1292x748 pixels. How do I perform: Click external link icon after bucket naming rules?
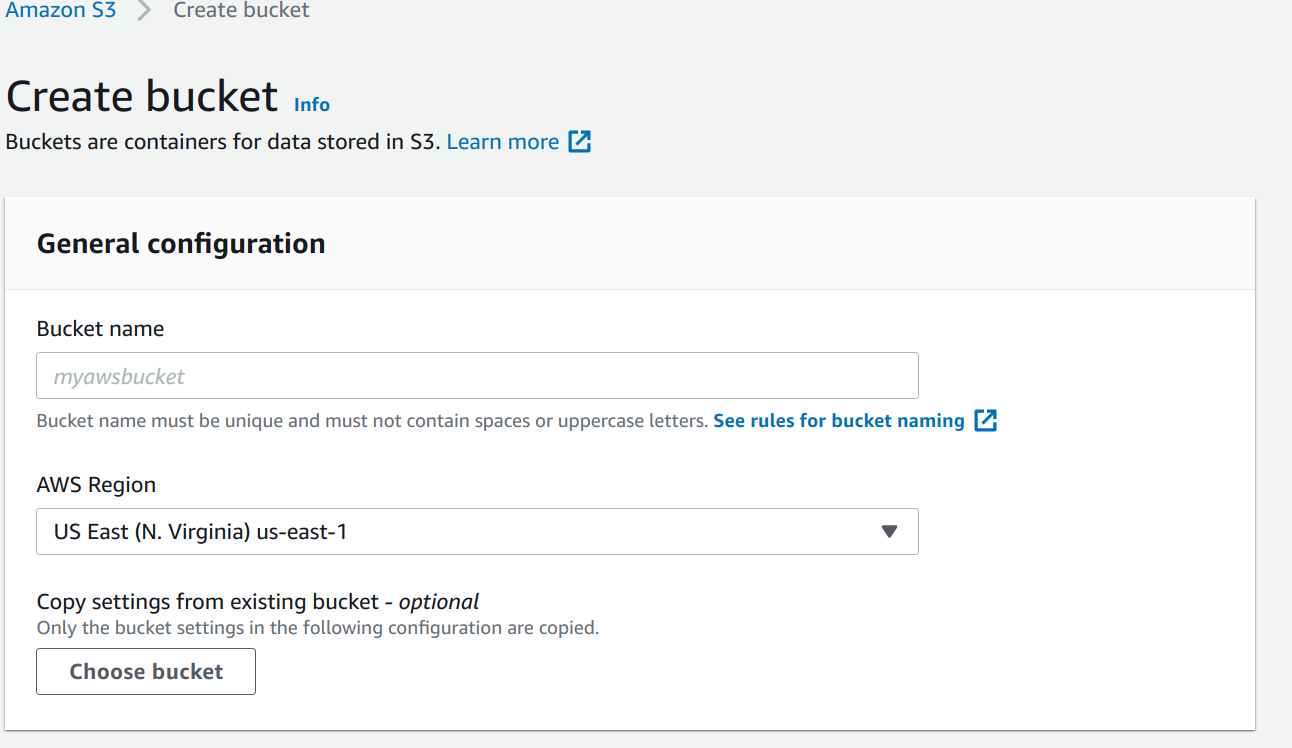tap(986, 421)
